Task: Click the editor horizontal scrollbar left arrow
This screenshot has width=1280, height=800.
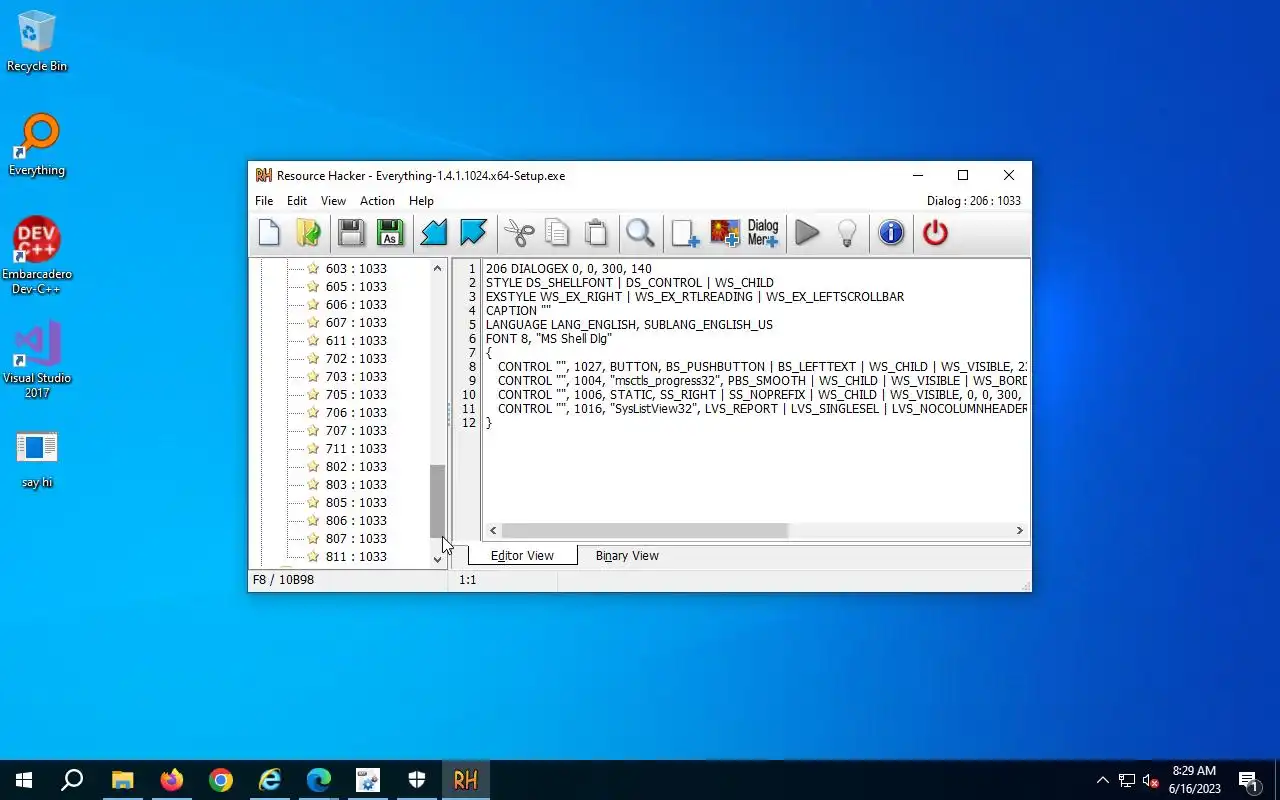Action: (x=493, y=530)
